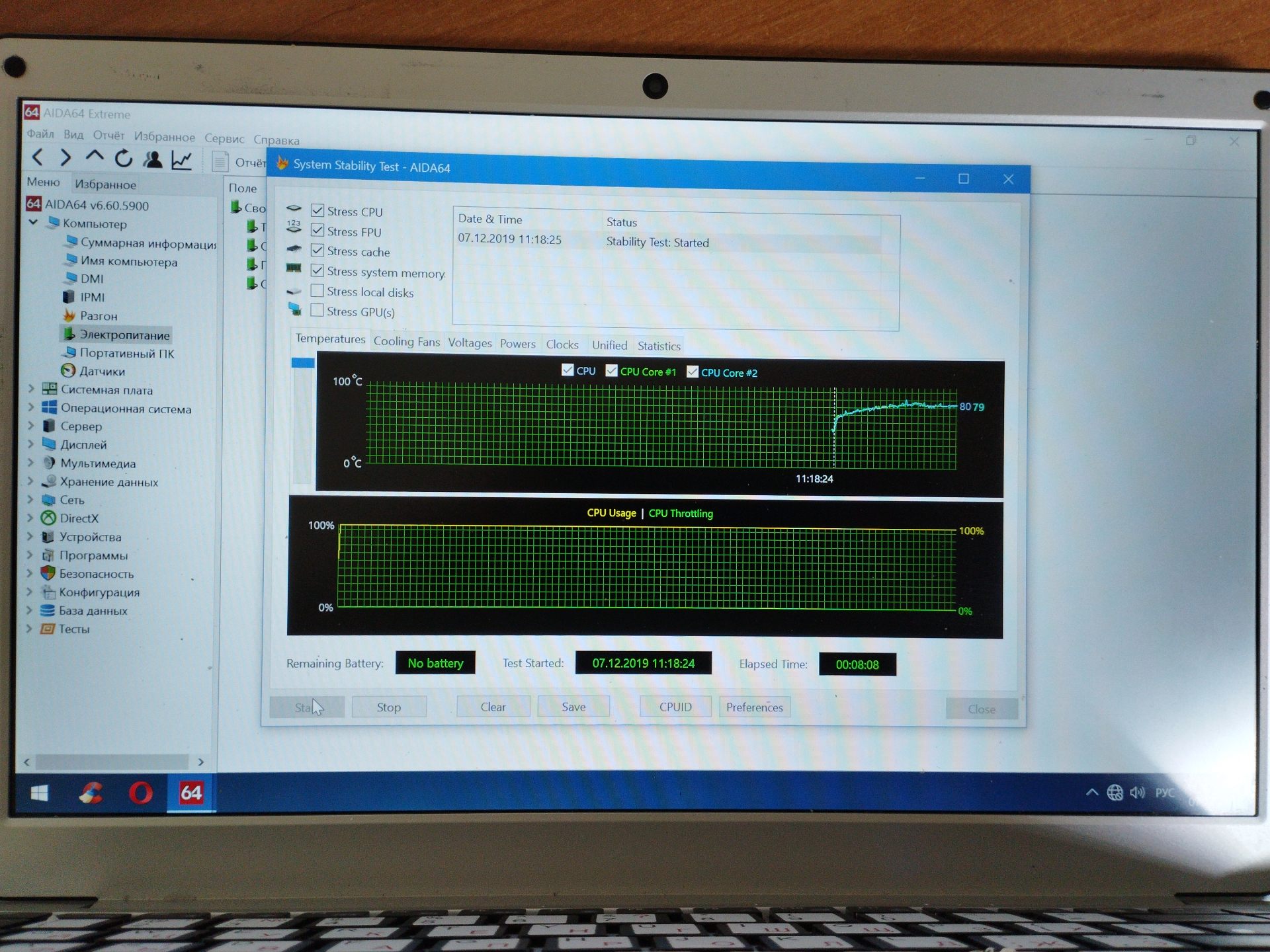Toggle CPU Core #1 graph checkbox

[x=612, y=370]
